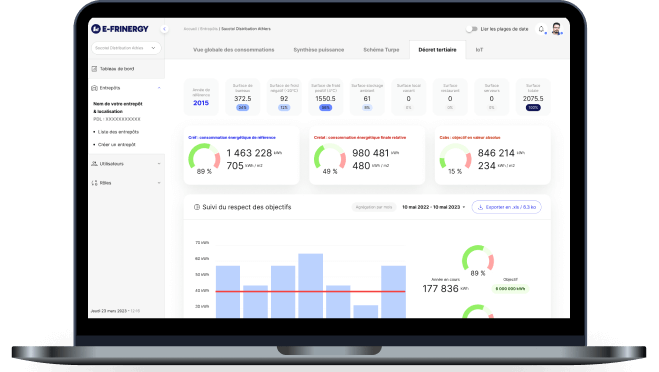Click Nom de votre entrepôt text

118,103
